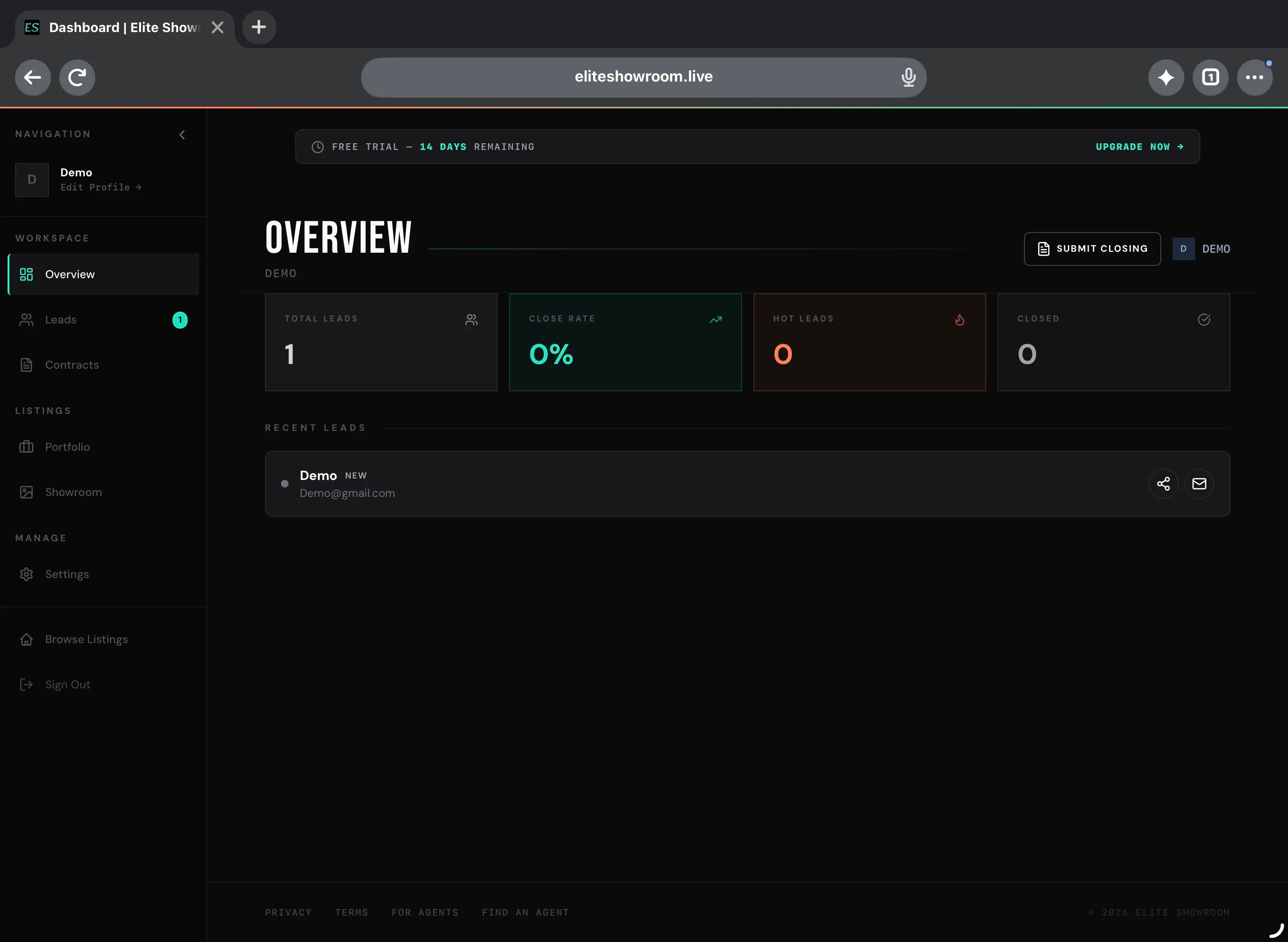Click the clock icon in trial banner
Image resolution: width=1288 pixels, height=942 pixels.
tap(318, 147)
